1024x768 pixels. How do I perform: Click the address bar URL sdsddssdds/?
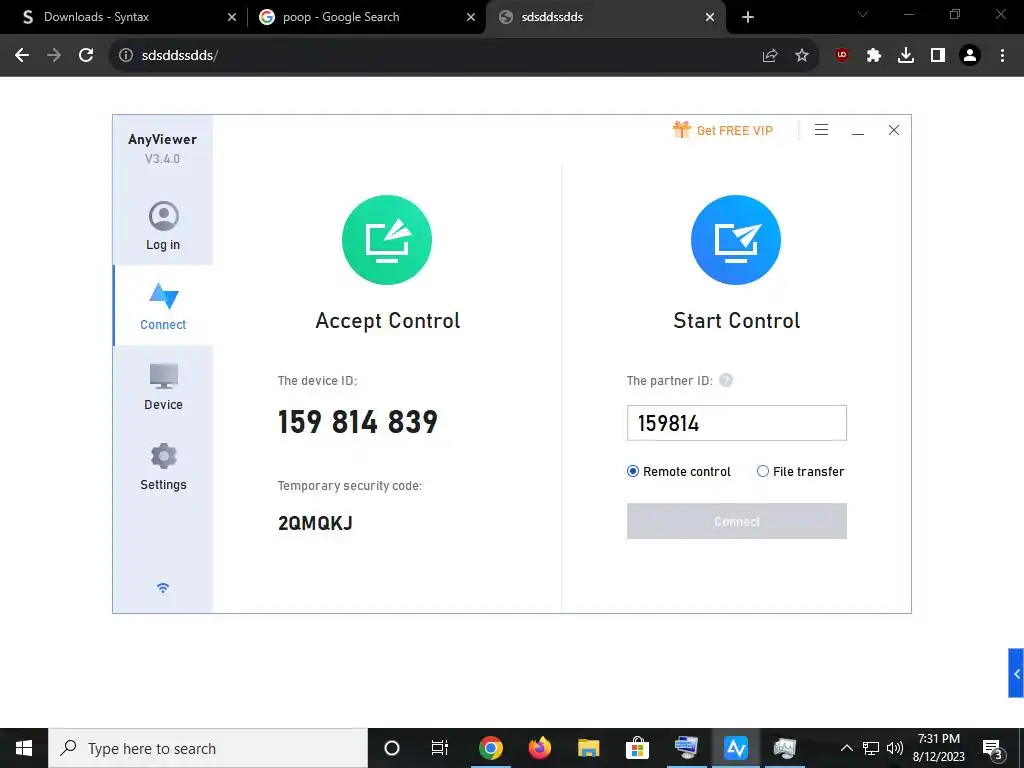(x=180, y=56)
